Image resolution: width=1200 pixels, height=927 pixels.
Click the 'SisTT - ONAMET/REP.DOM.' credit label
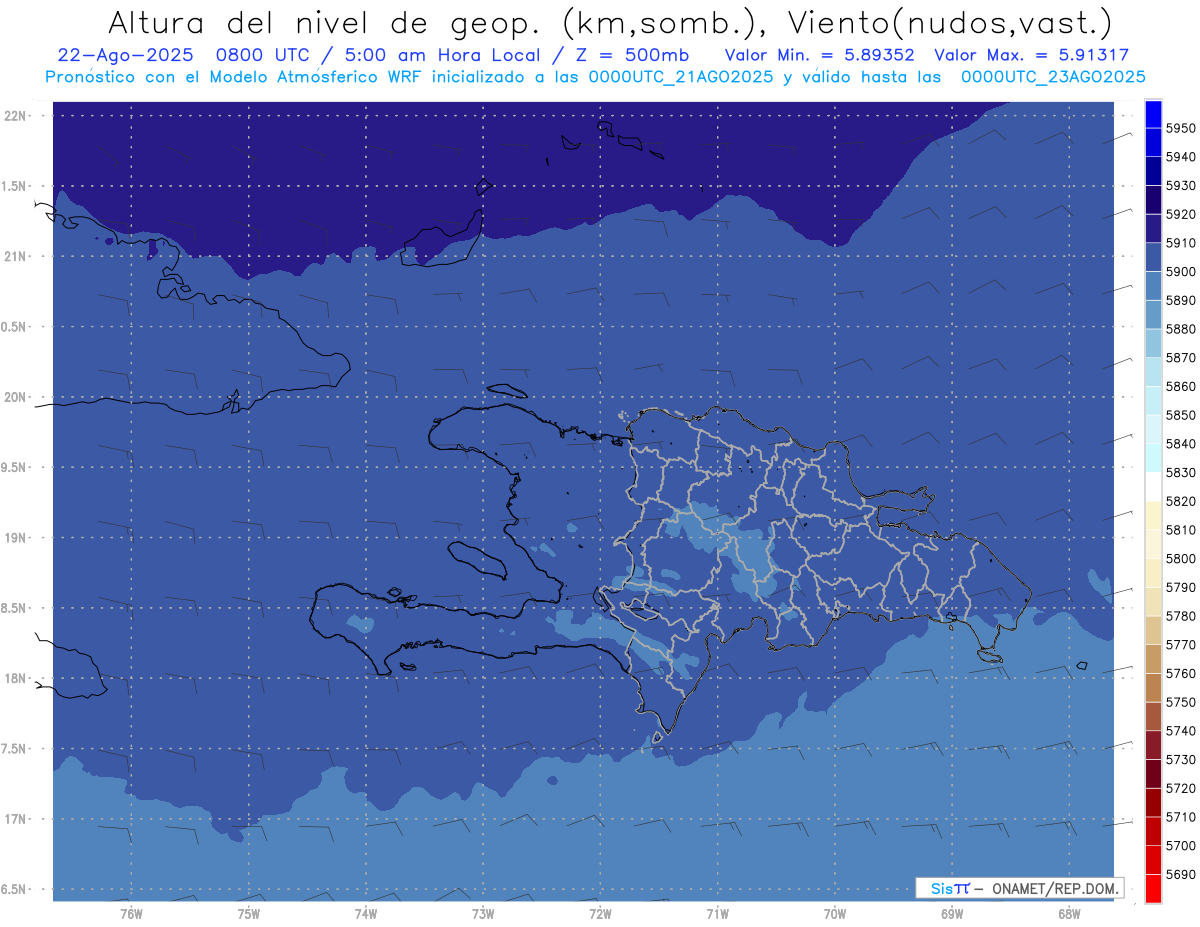(1019, 888)
